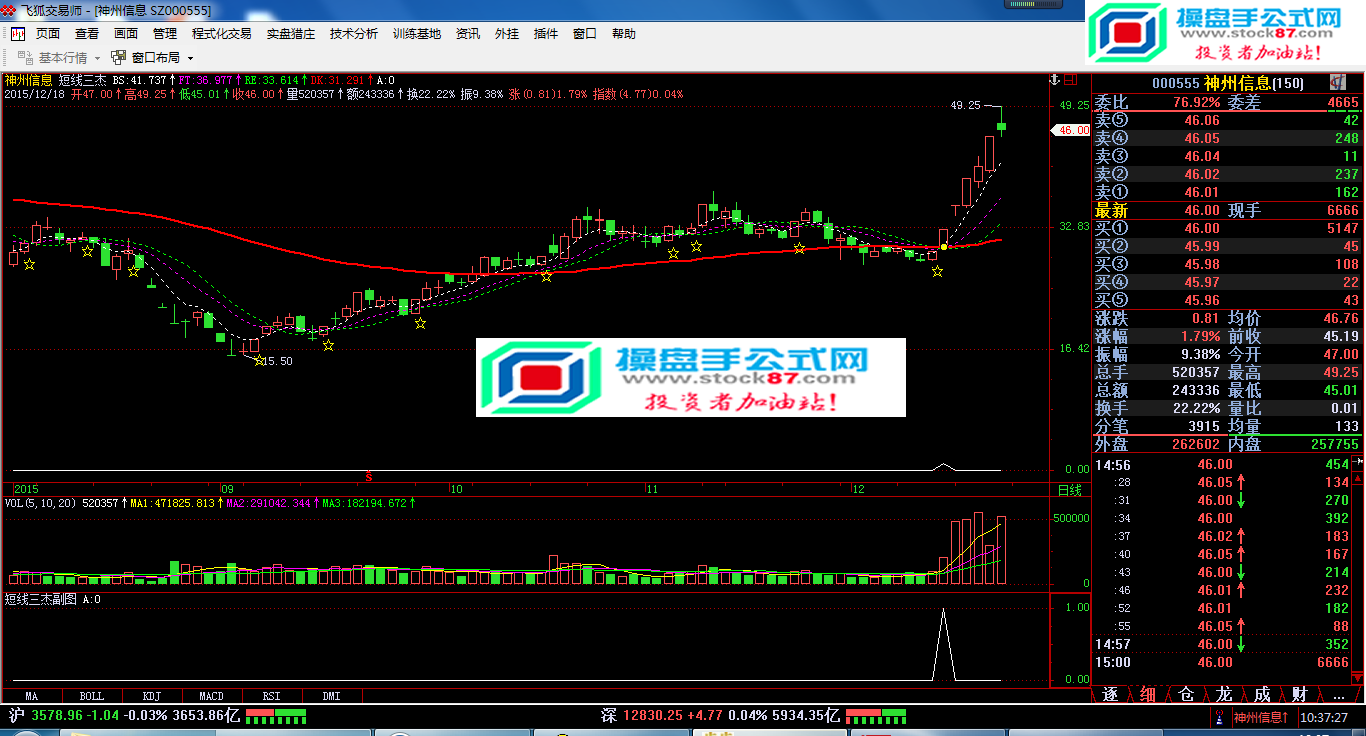Screen dimensions: 1366x736
Task: Open the 基本行情 dropdown arrow
Action: point(97,58)
